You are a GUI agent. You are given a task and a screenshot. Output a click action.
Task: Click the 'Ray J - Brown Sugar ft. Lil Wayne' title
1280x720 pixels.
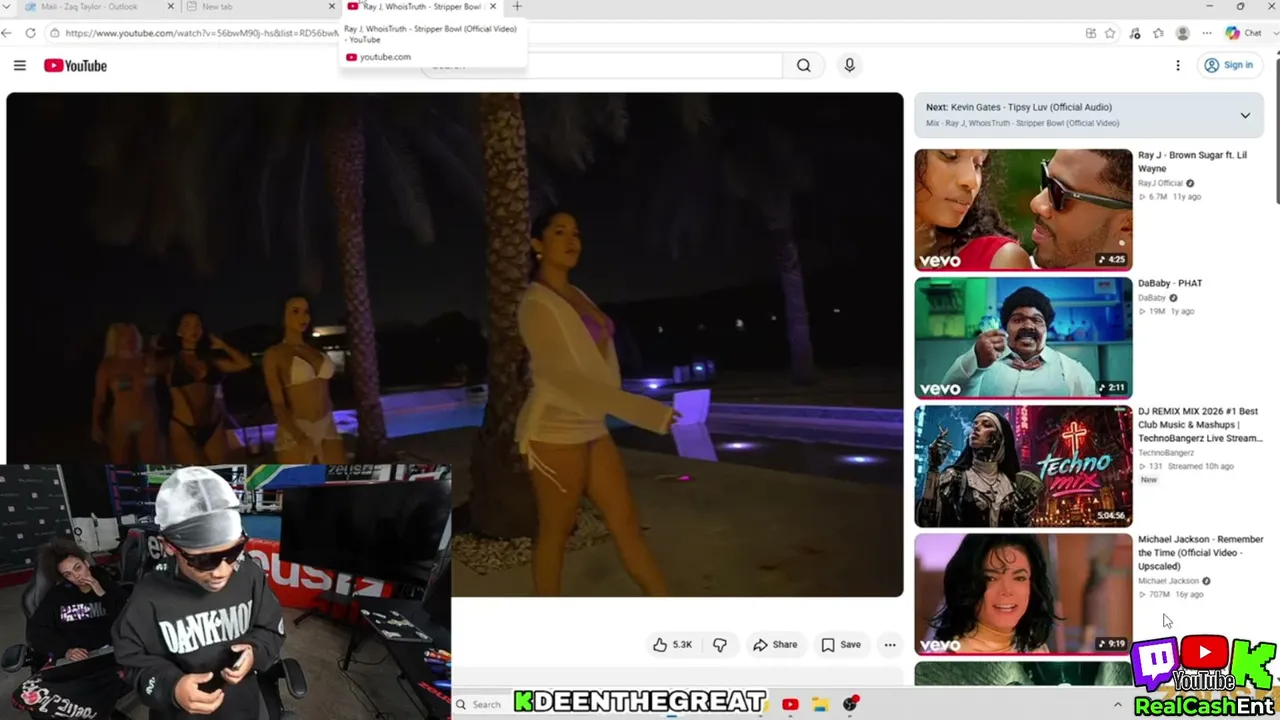click(1192, 162)
